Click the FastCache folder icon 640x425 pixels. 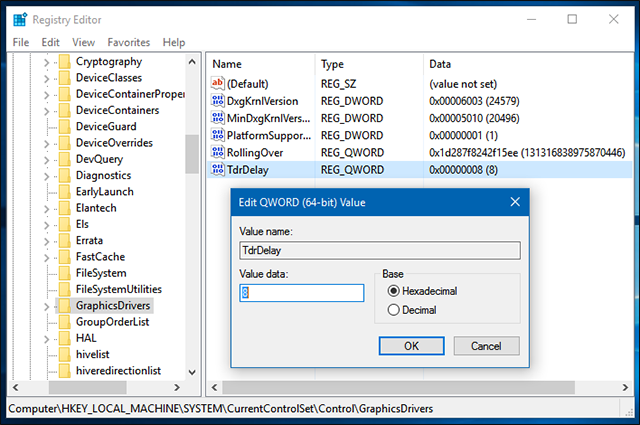(65, 257)
